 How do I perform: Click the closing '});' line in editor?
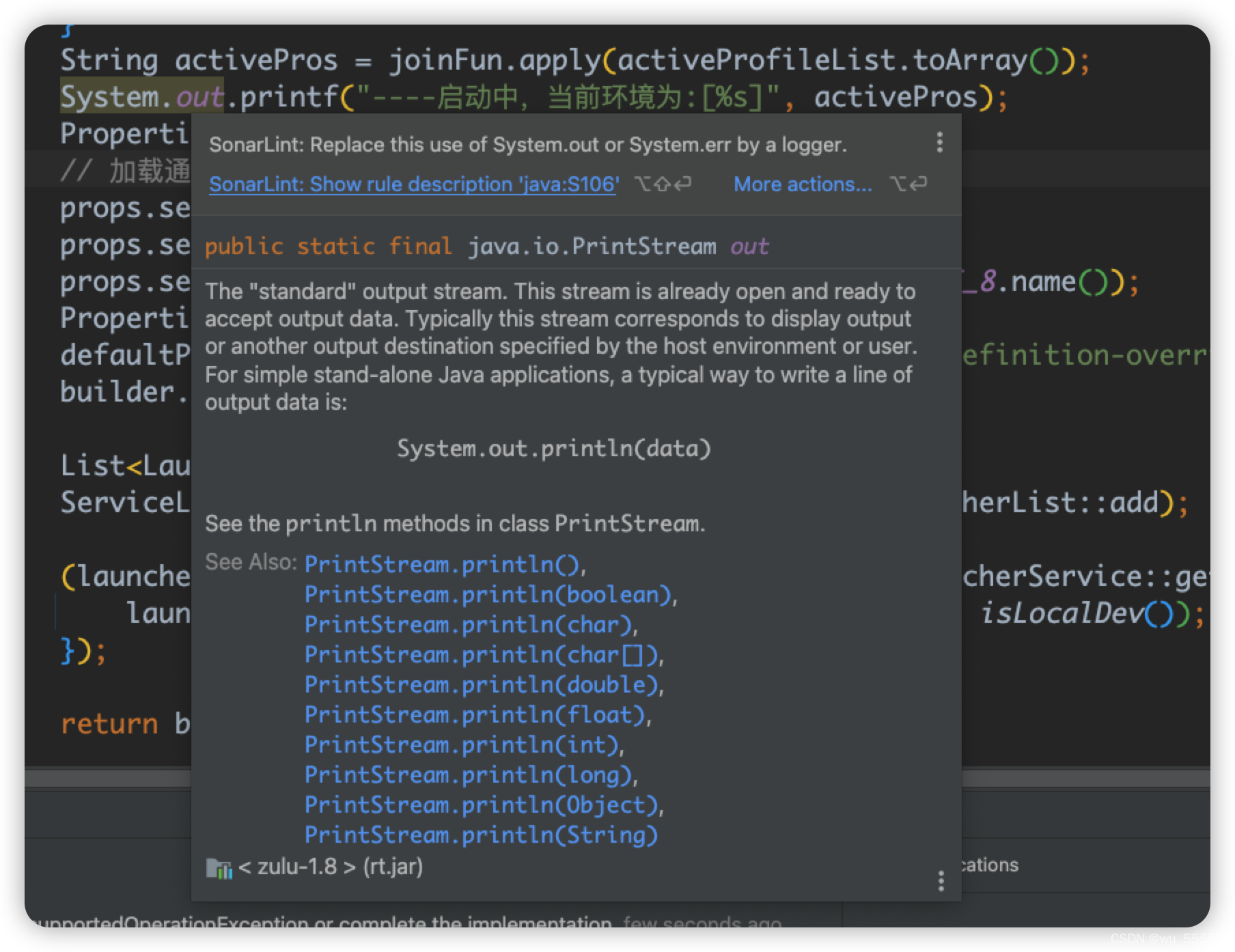(x=83, y=650)
